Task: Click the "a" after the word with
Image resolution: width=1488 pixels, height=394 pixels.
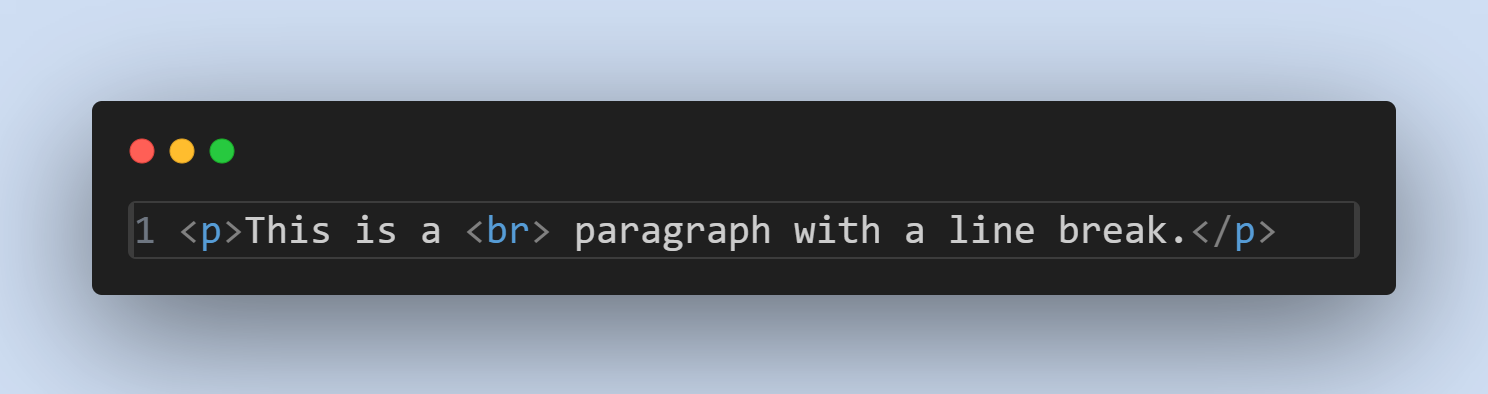Action: point(914,233)
